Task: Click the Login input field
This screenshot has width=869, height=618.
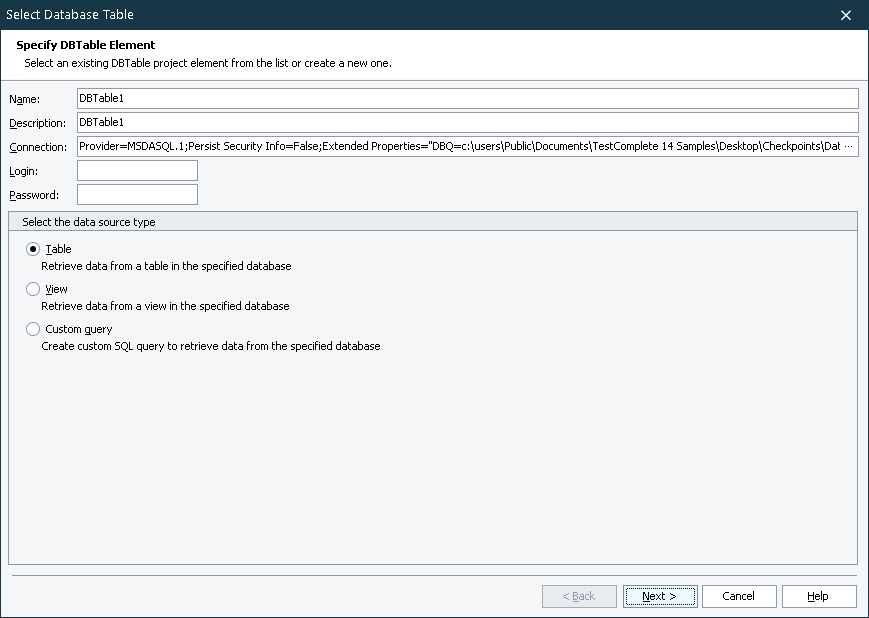Action: pos(137,170)
